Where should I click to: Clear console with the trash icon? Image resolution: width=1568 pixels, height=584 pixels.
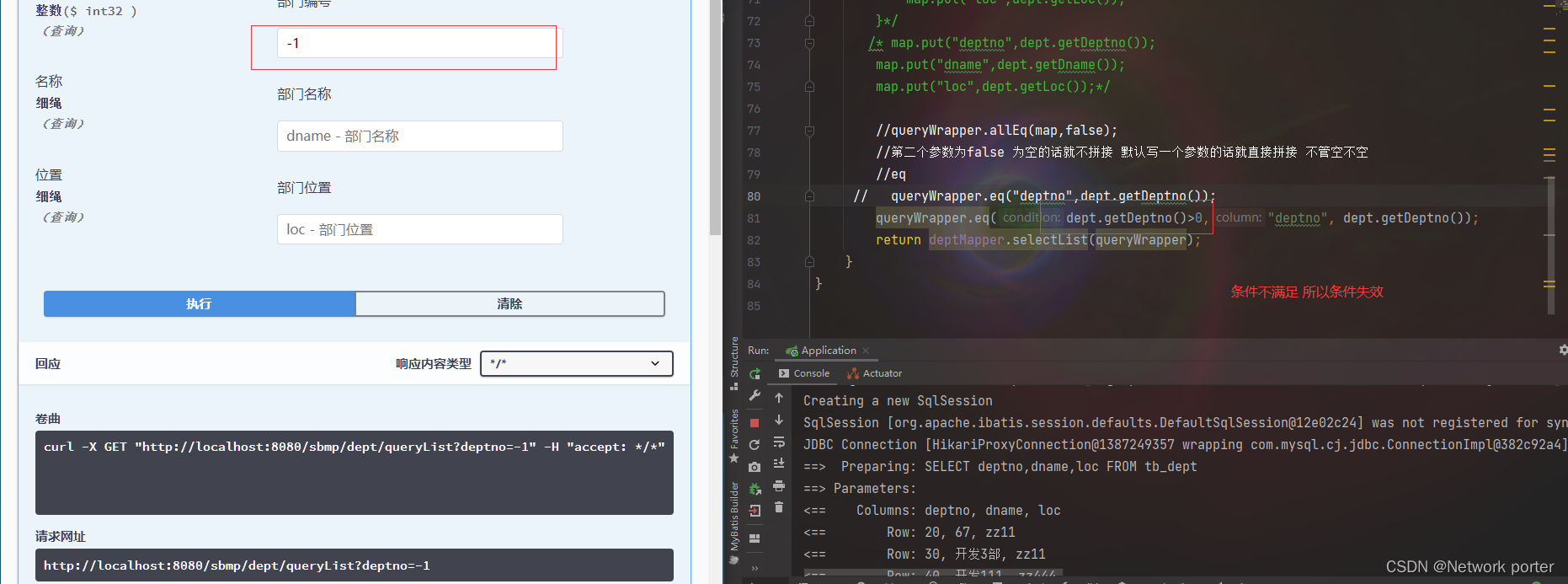779,506
